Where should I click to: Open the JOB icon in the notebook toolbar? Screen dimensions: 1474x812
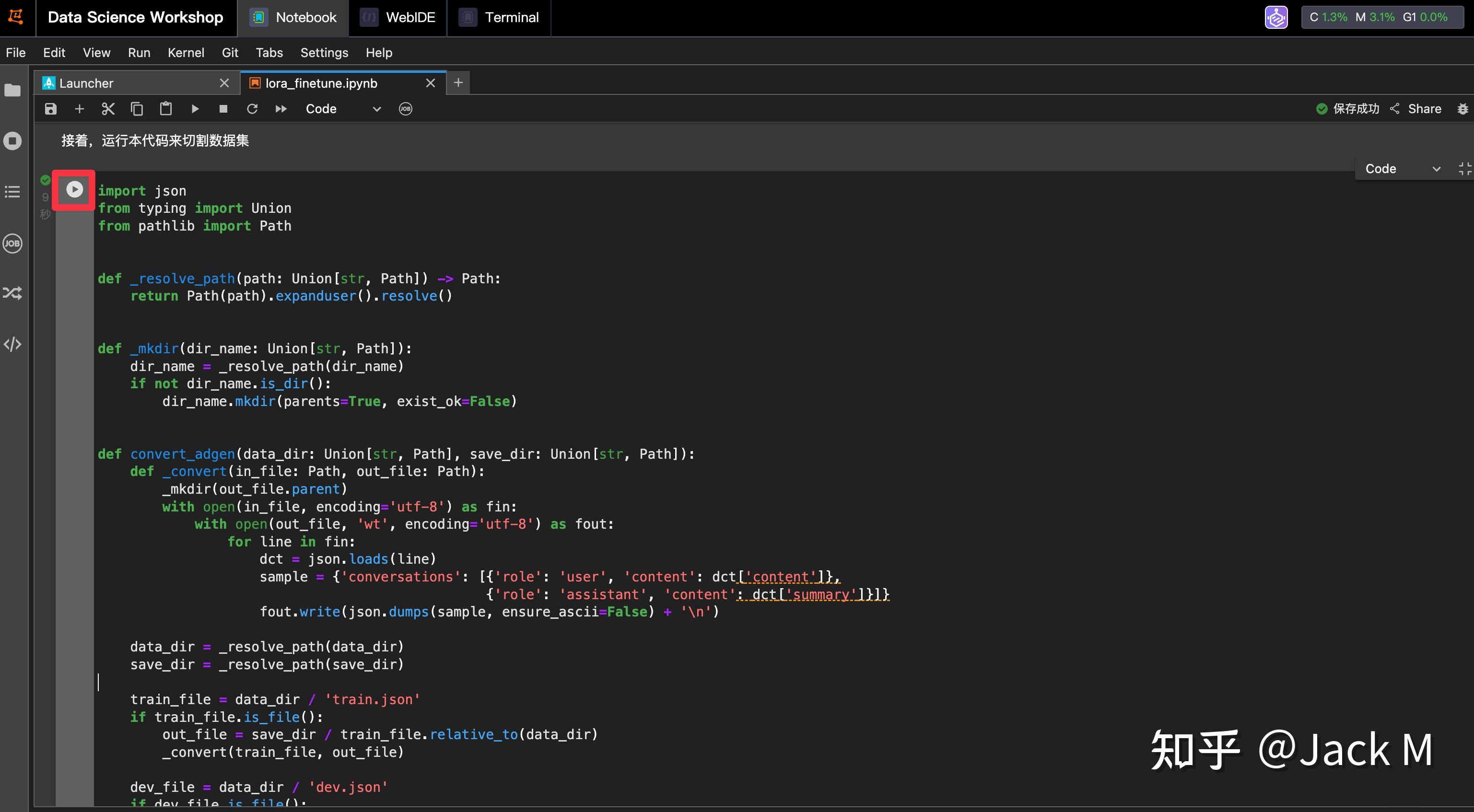406,109
